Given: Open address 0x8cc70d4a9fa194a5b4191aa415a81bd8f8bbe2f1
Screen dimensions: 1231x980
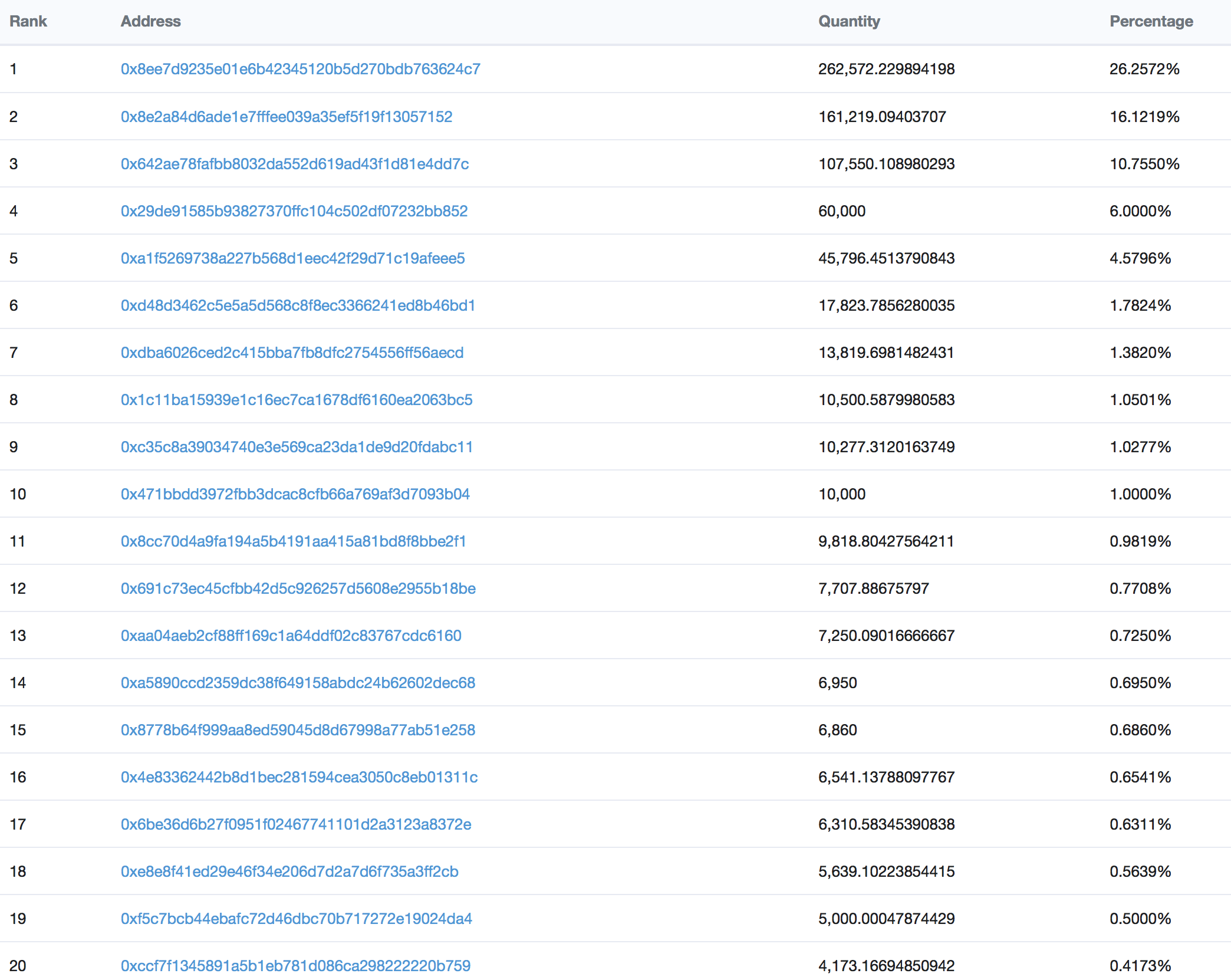Looking at the screenshot, I should [293, 541].
